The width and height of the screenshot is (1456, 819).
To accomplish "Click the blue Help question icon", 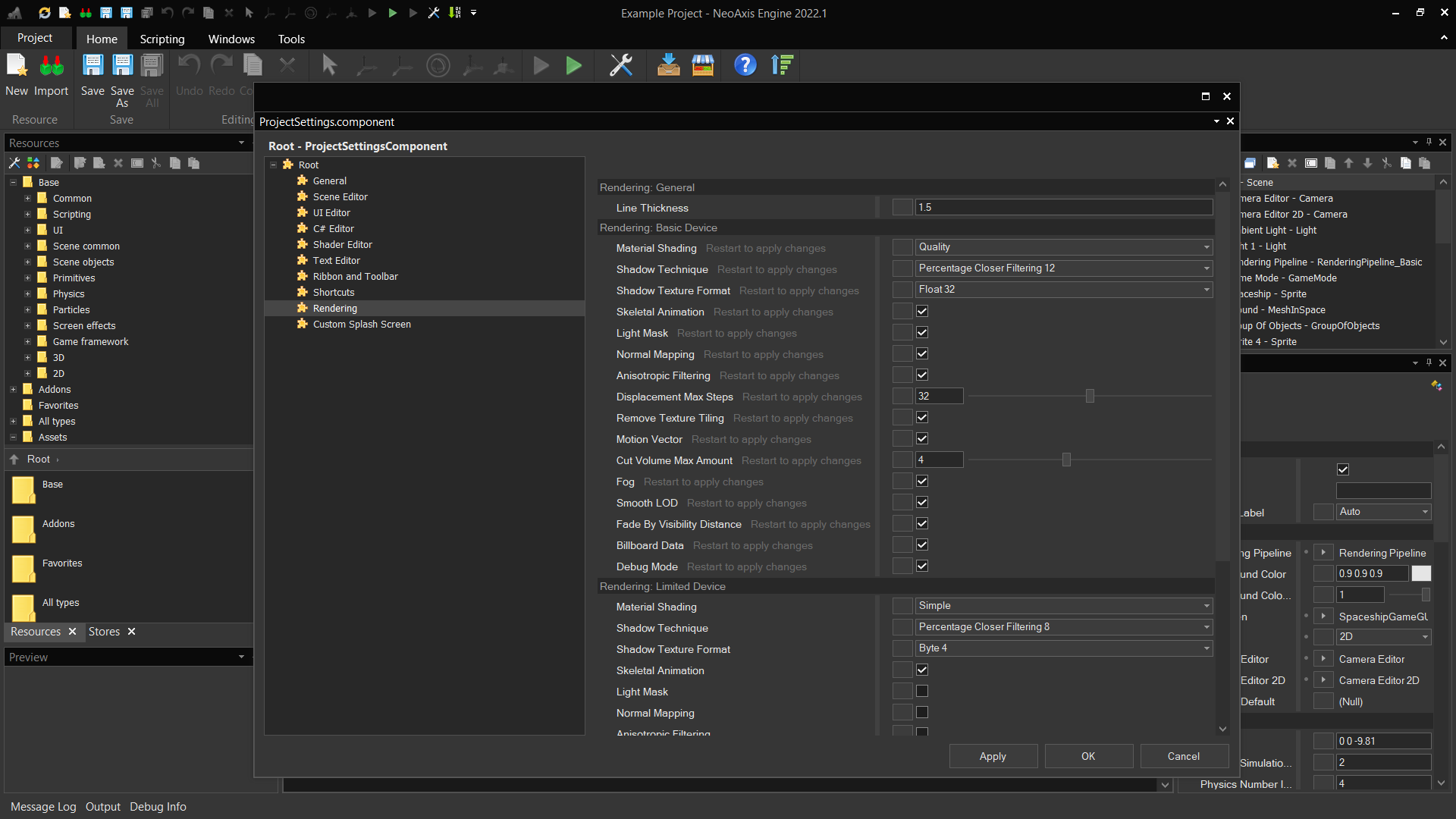I will click(745, 66).
